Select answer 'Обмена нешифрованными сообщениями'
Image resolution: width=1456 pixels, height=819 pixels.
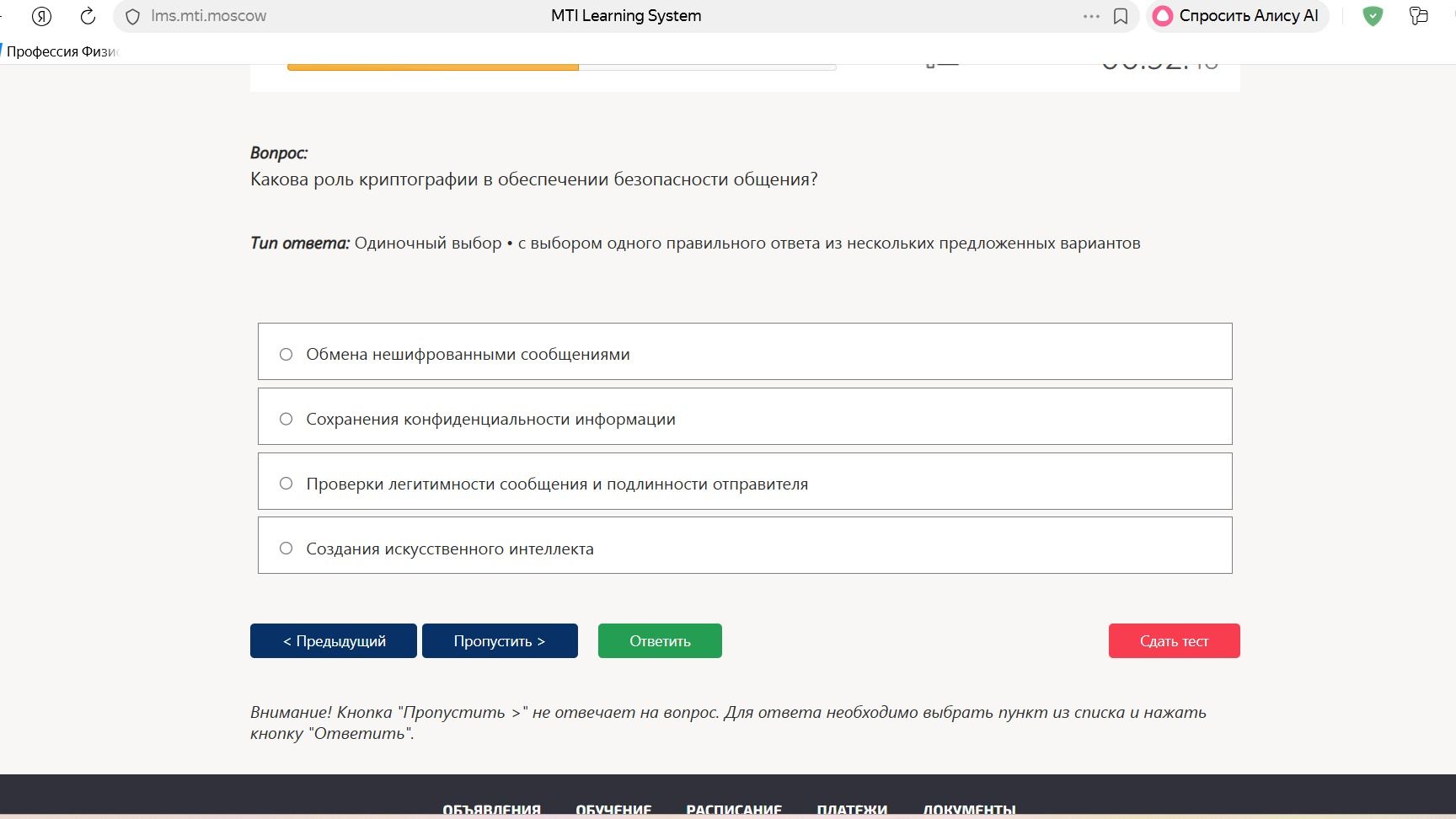(745, 351)
